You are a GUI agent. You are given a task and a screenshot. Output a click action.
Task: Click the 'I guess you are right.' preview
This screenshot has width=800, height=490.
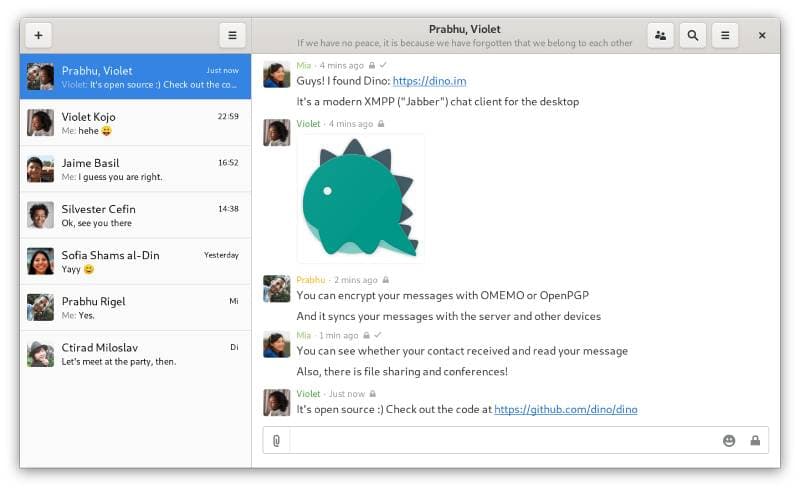pos(120,177)
